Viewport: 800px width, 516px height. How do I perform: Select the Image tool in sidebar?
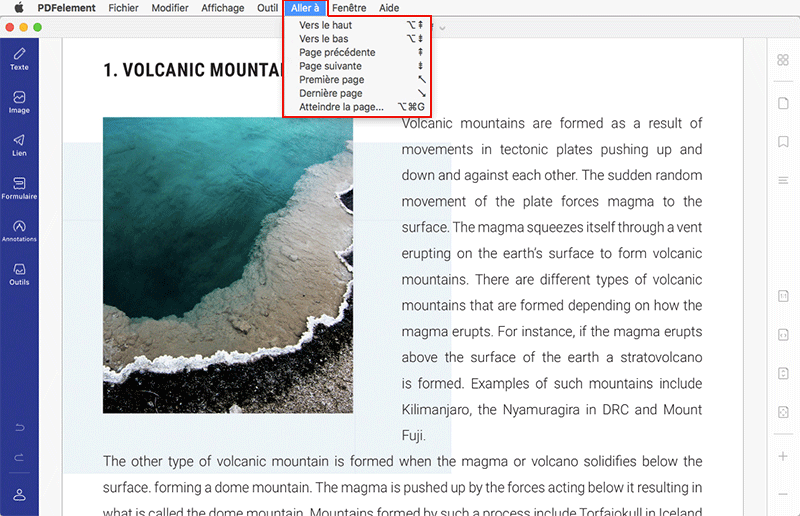pyautogui.click(x=19, y=102)
